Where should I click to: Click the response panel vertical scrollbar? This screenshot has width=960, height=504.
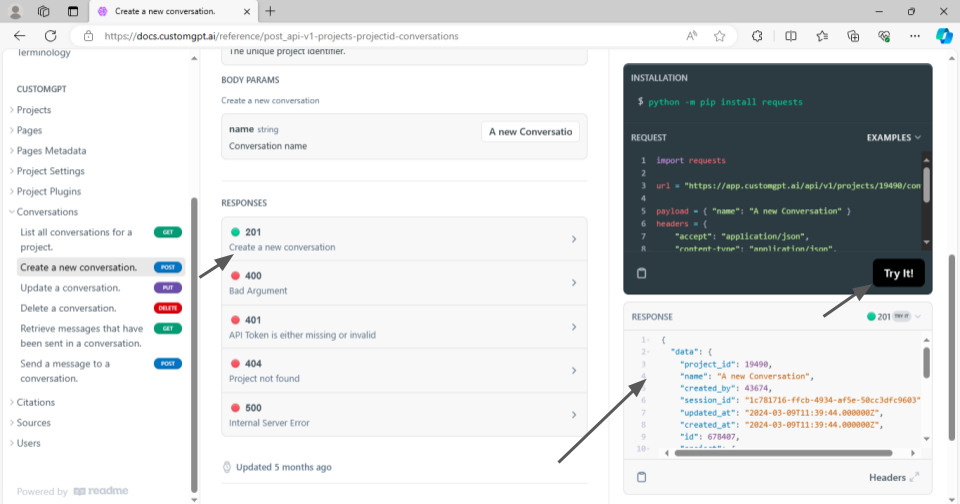(x=926, y=363)
